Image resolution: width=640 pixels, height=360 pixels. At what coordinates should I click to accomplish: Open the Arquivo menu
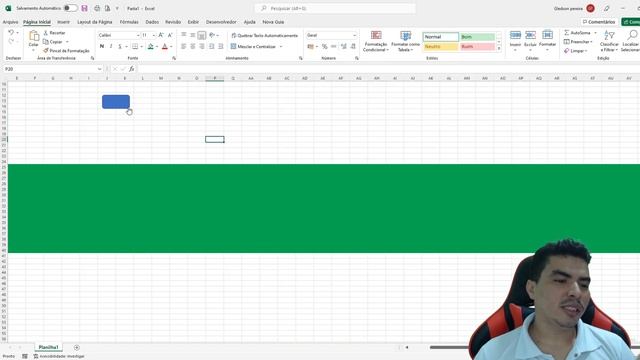[10, 22]
